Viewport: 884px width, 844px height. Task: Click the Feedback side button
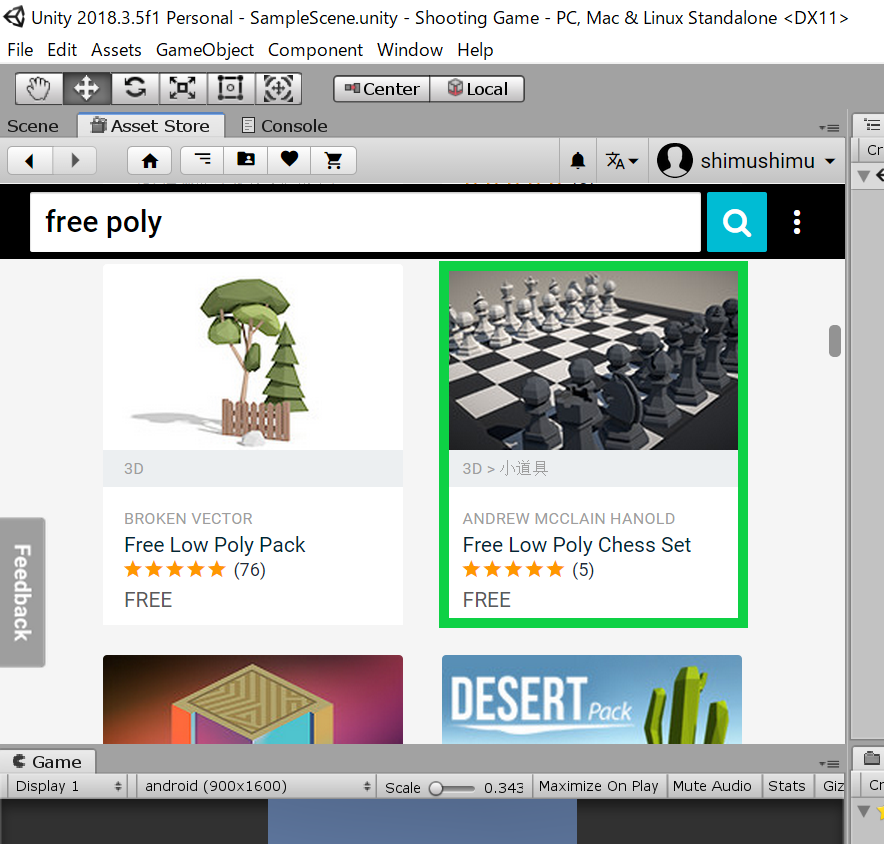click(x=22, y=592)
